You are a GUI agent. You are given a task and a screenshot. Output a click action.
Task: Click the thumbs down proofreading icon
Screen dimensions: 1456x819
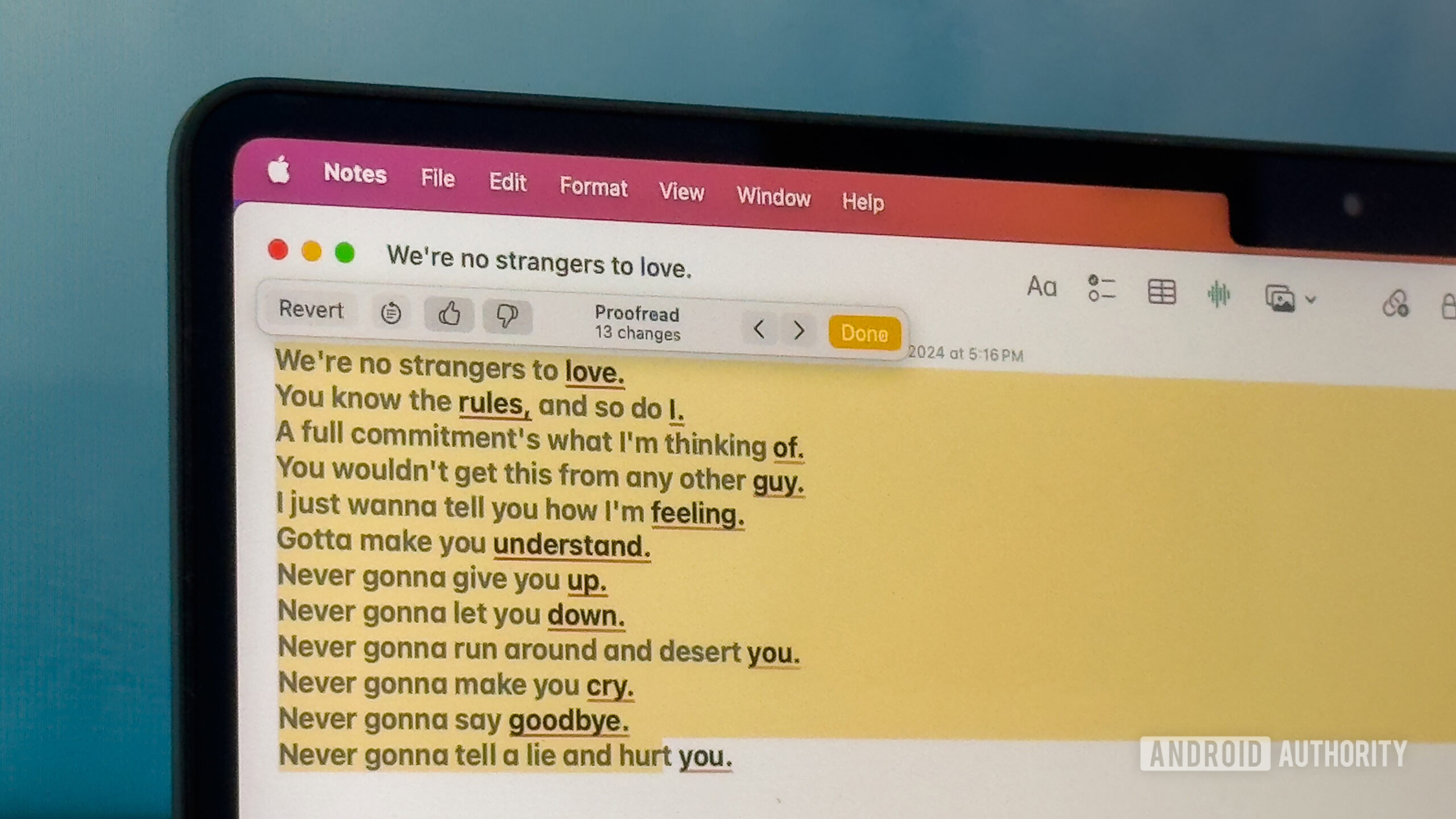(505, 313)
